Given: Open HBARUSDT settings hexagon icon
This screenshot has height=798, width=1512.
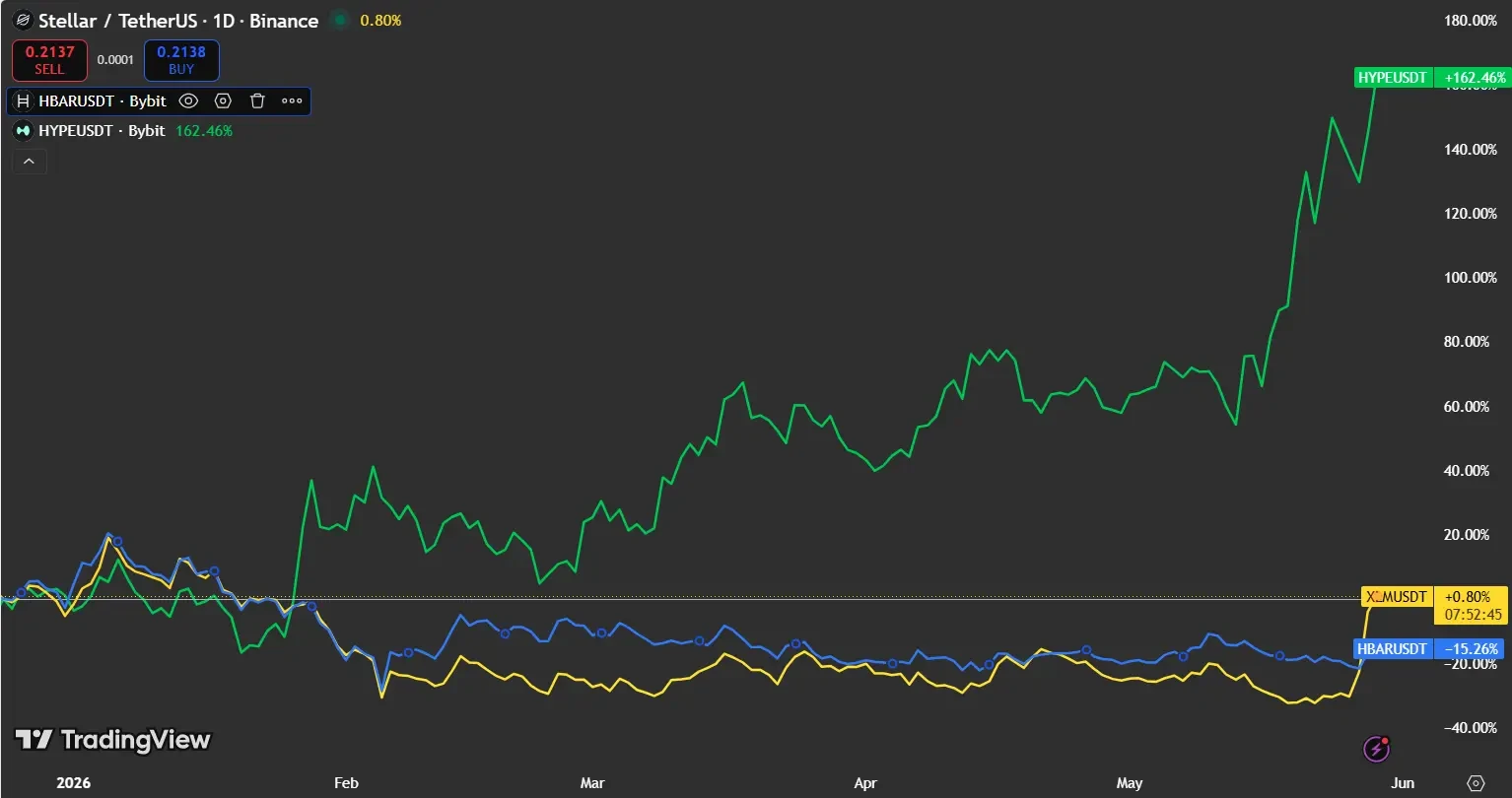Looking at the screenshot, I should click(223, 100).
